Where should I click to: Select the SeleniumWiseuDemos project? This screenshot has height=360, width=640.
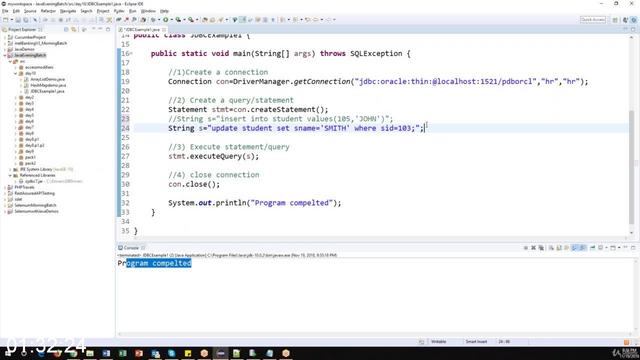coord(36,211)
